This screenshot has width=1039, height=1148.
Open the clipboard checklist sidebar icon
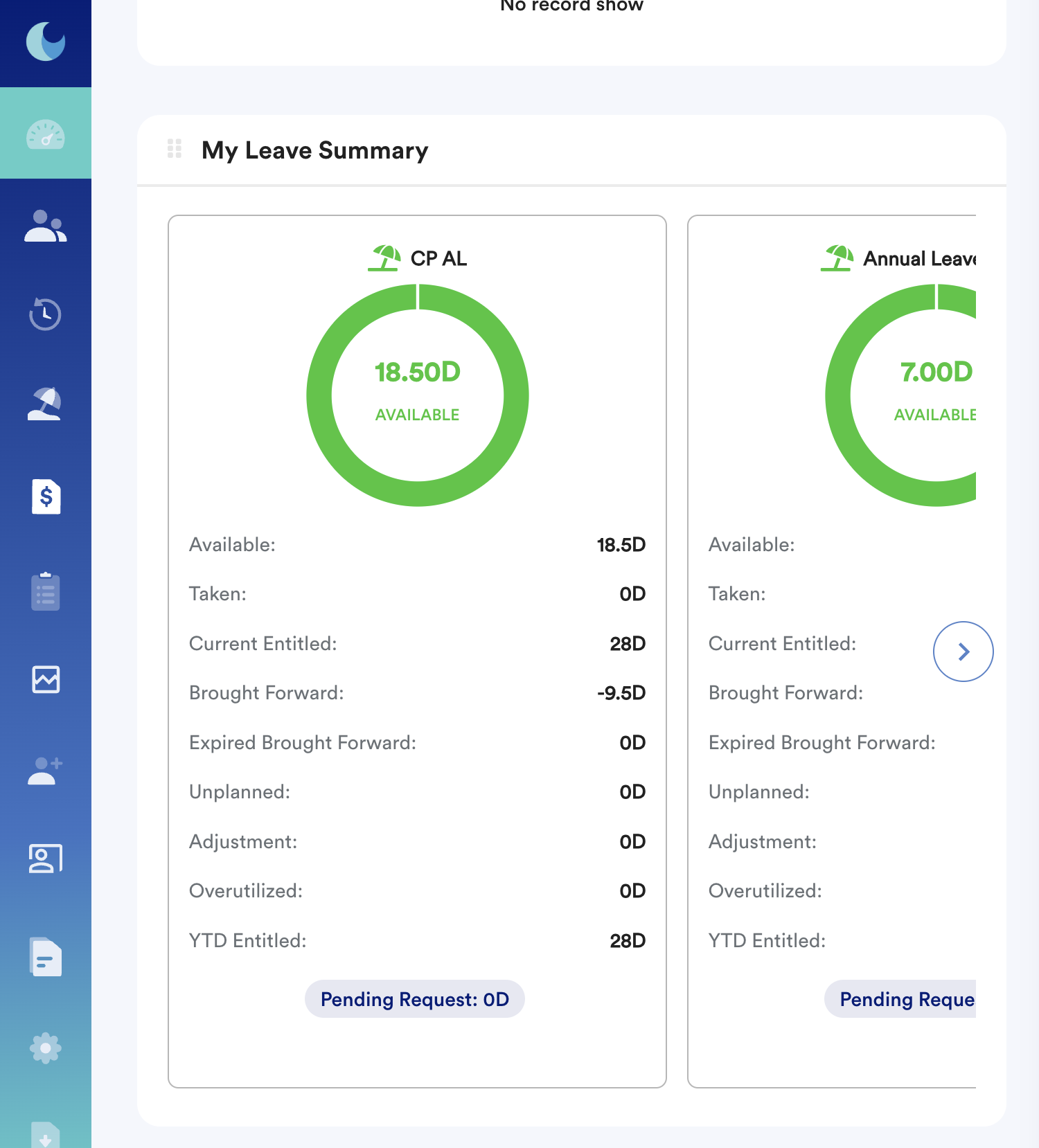point(46,591)
